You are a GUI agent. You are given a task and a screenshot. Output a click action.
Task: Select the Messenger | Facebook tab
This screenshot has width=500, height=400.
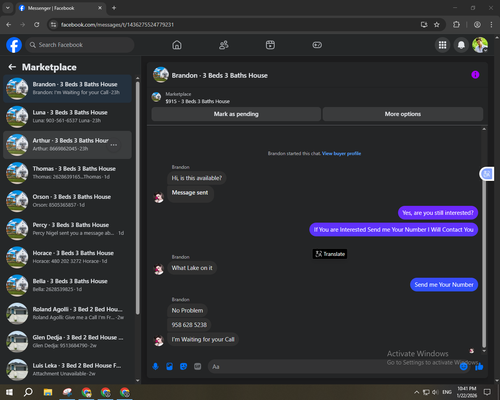pos(60,8)
